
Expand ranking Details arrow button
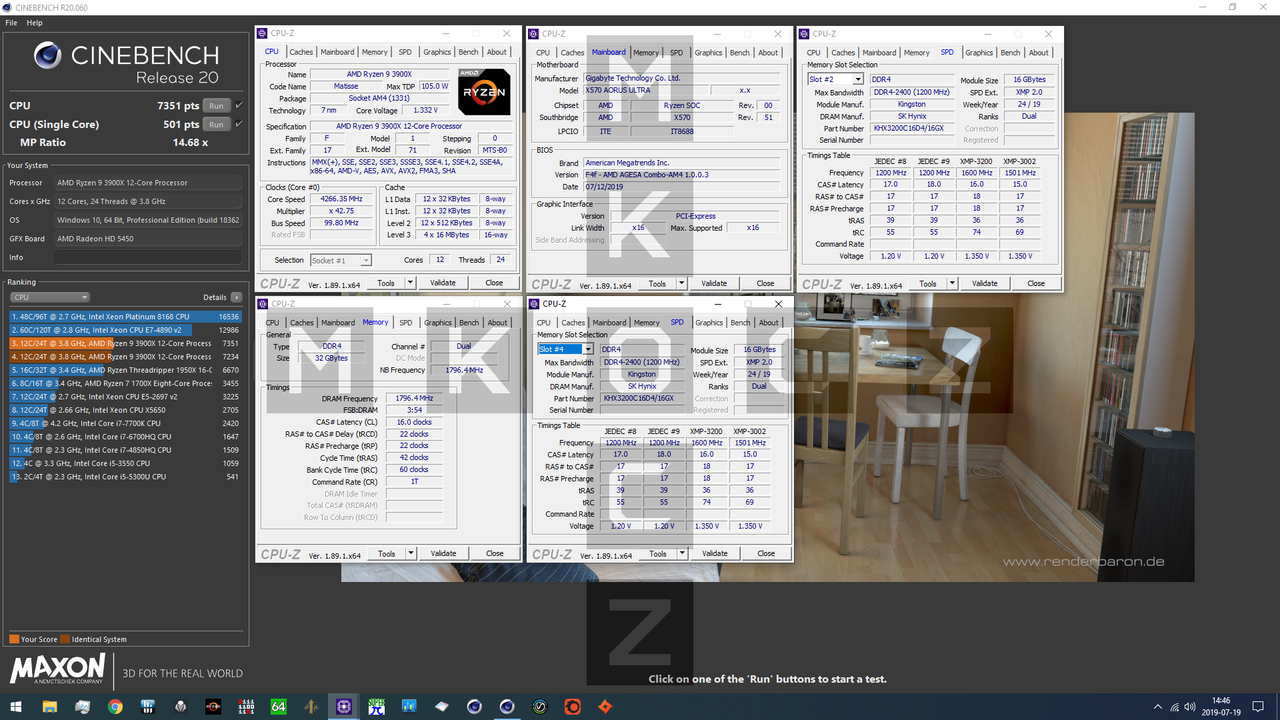pos(236,297)
